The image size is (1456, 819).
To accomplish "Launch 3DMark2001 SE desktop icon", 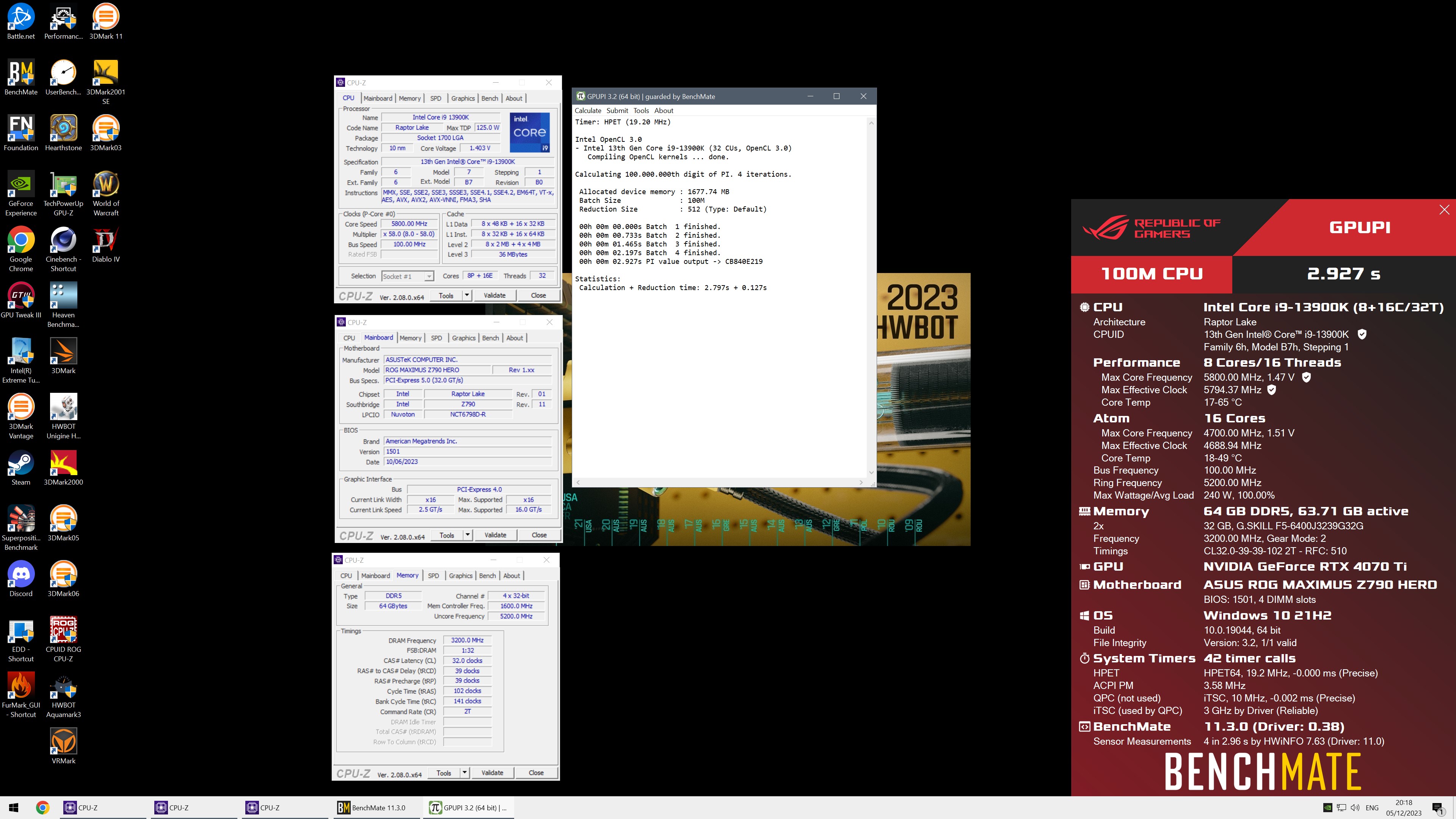I will click(x=106, y=82).
